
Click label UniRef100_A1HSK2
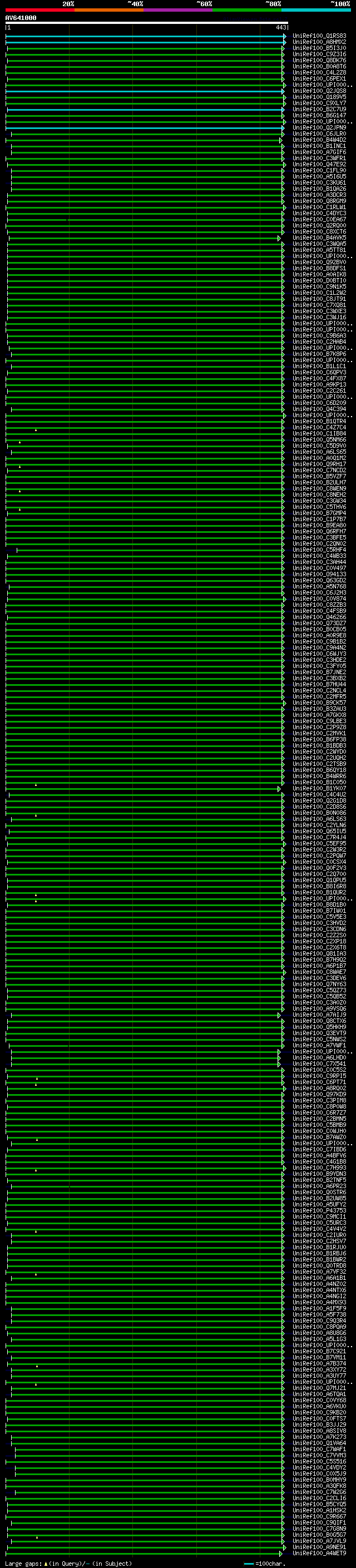(x=319, y=1511)
